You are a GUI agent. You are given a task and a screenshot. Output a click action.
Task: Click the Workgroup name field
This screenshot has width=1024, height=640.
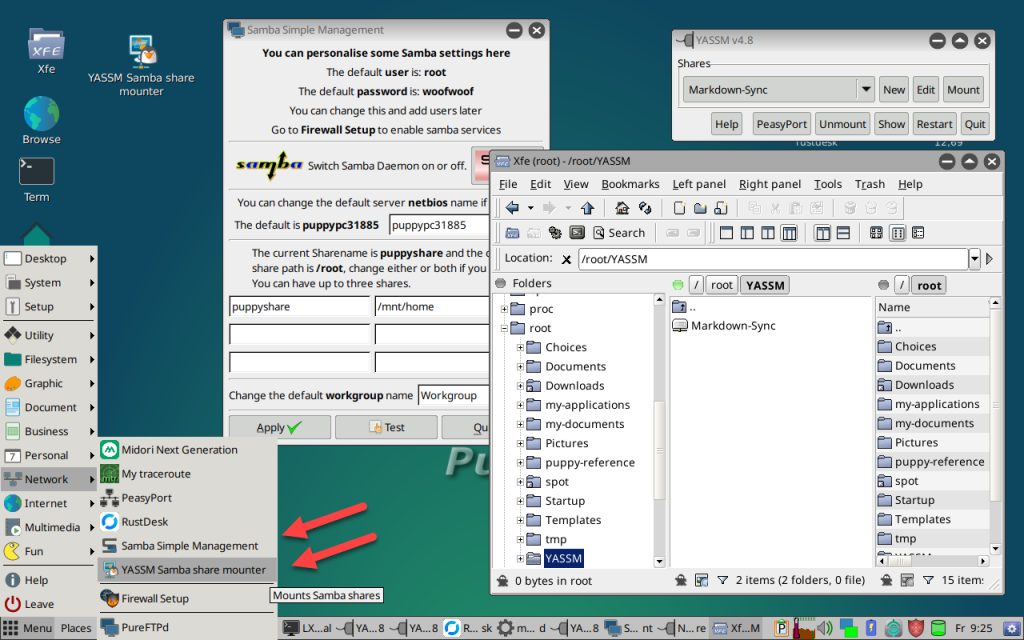pos(454,395)
